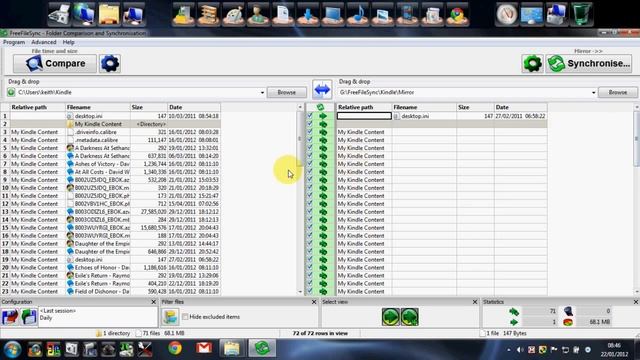The width and height of the screenshot is (640, 360).
Task: Launch Chrome from the top dock
Action: (457, 14)
